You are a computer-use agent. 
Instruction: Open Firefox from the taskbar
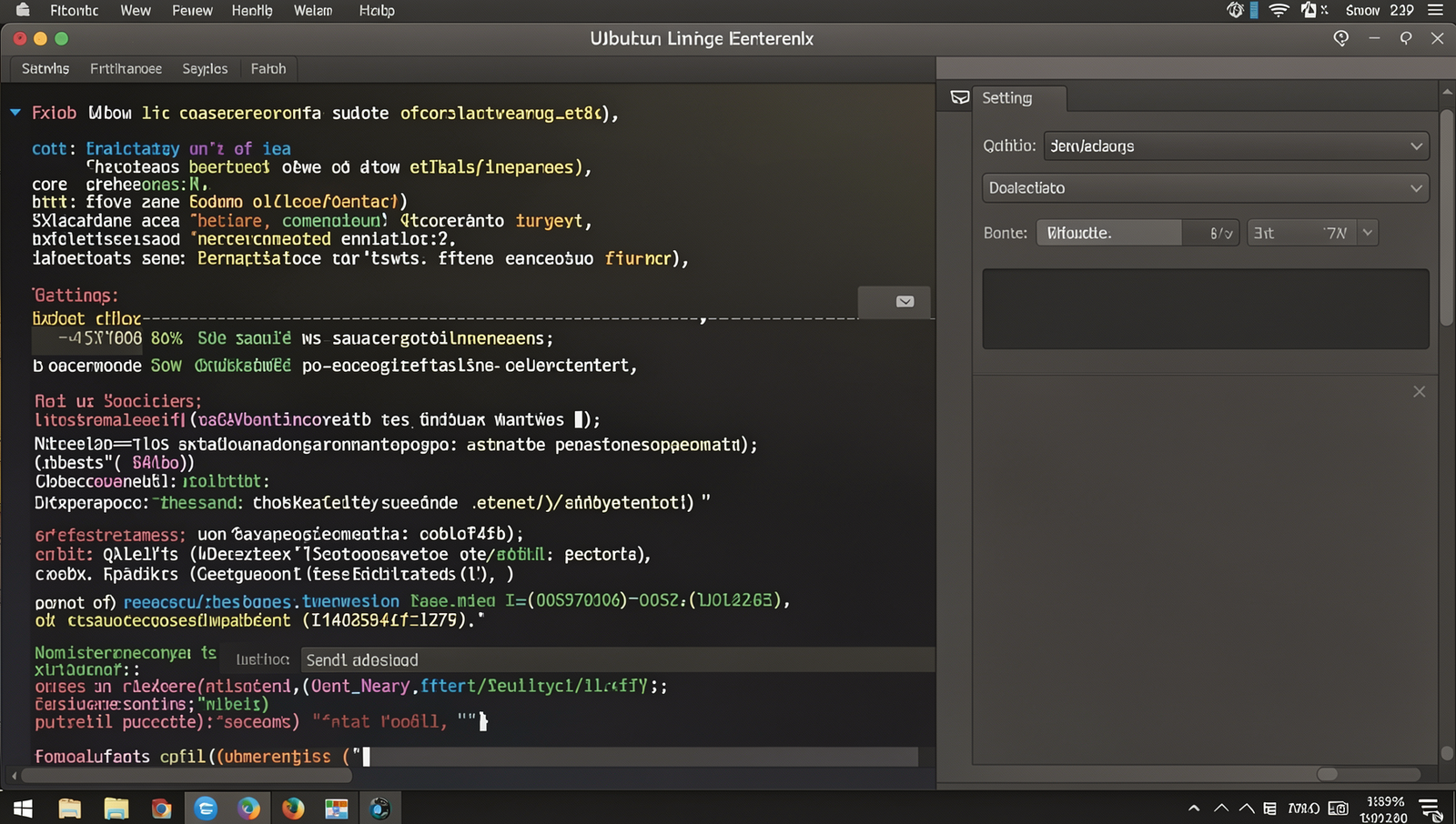click(293, 808)
